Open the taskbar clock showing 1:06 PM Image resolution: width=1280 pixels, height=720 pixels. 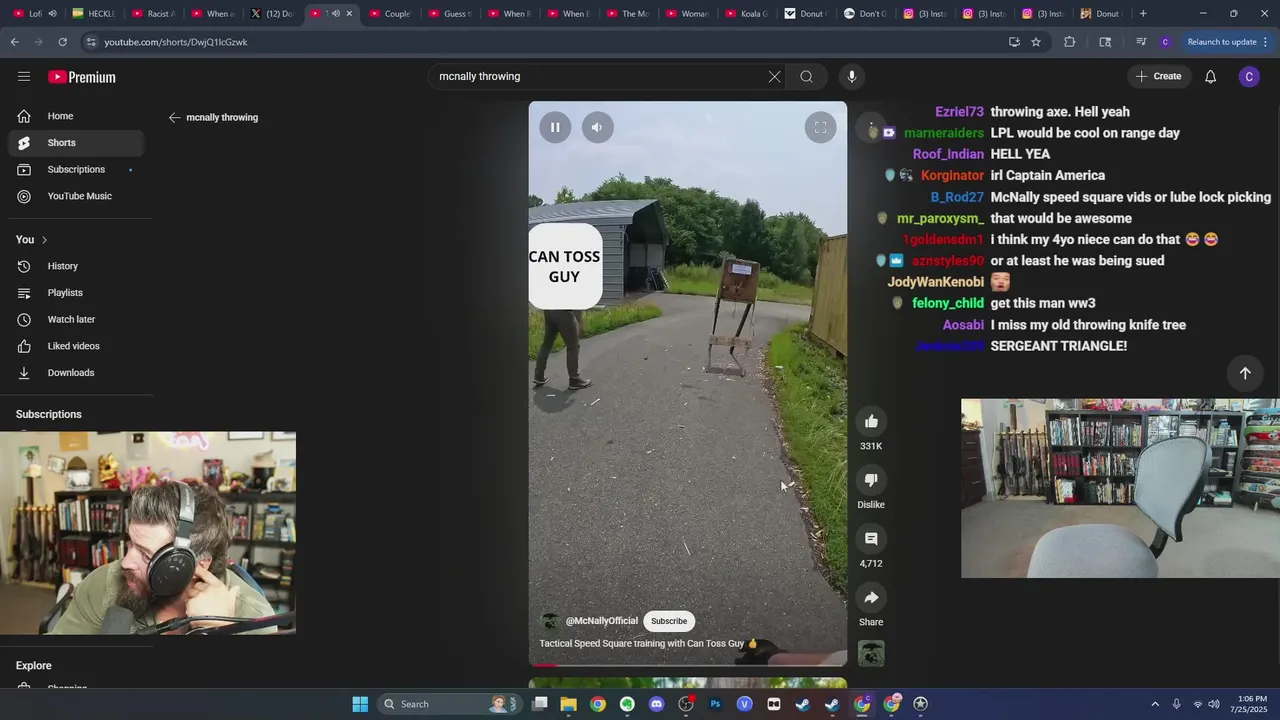pyautogui.click(x=1251, y=704)
